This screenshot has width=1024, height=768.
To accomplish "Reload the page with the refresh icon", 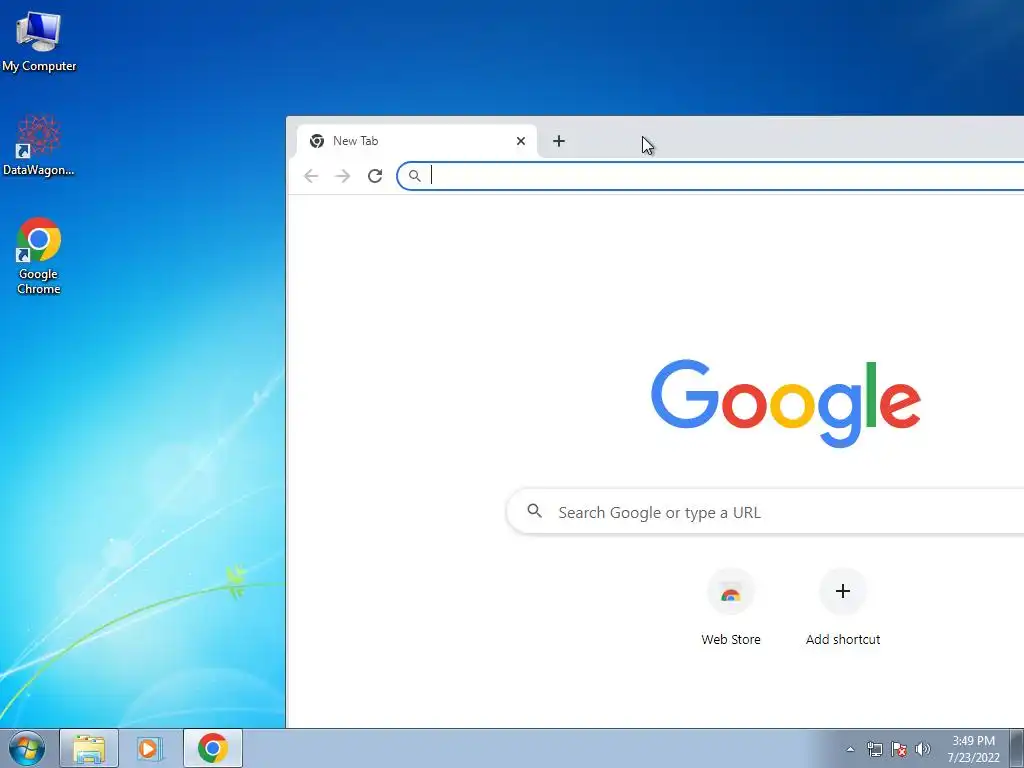I will (x=375, y=176).
